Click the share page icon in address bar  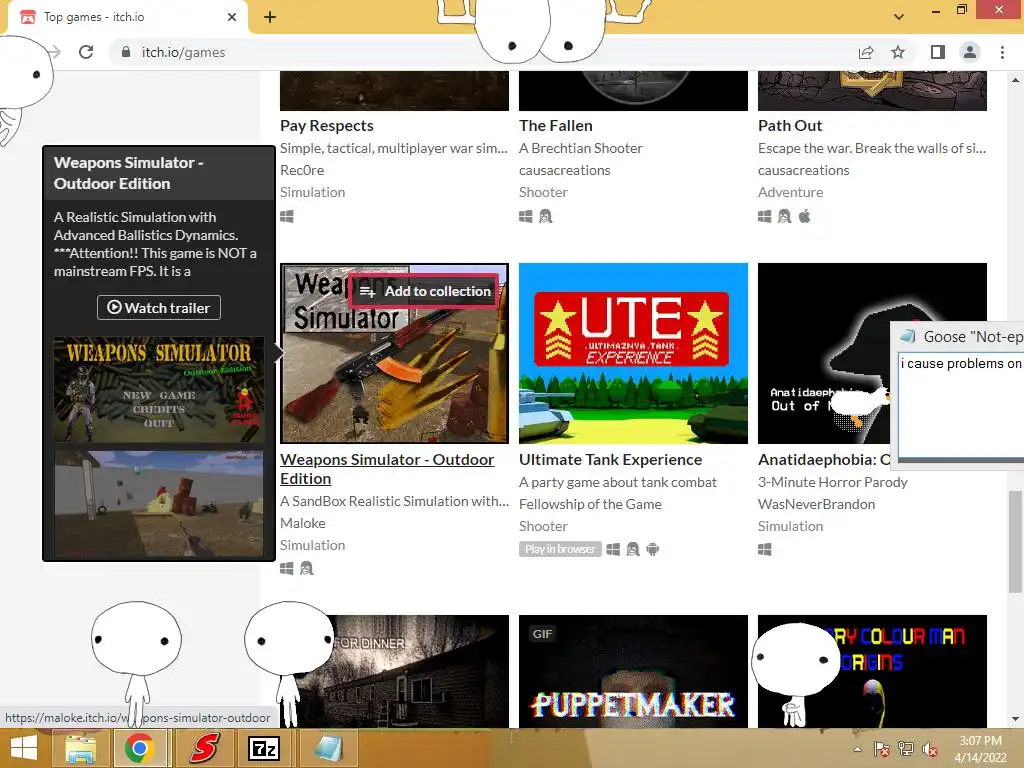[x=866, y=52]
